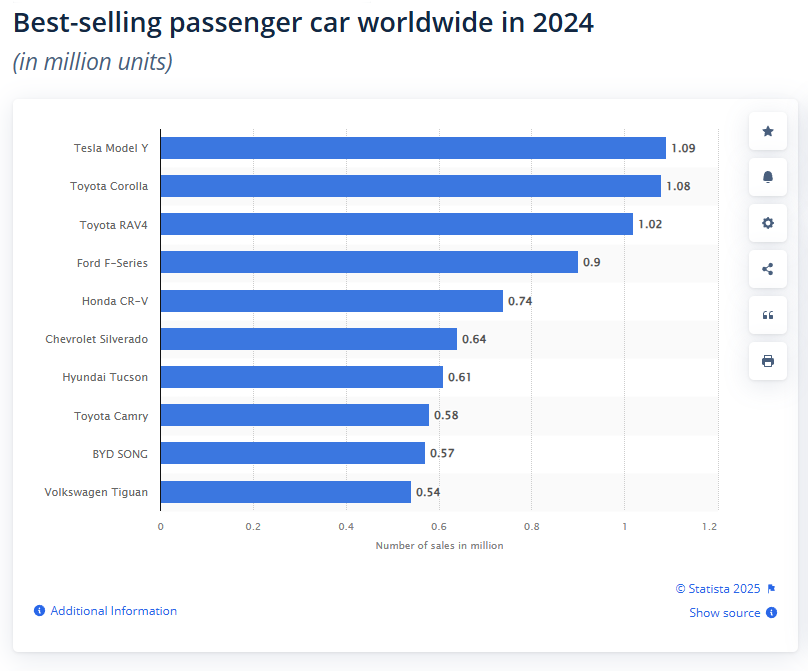This screenshot has height=671, width=808.
Task: Click the 1.08 value label
Action: click(x=678, y=186)
